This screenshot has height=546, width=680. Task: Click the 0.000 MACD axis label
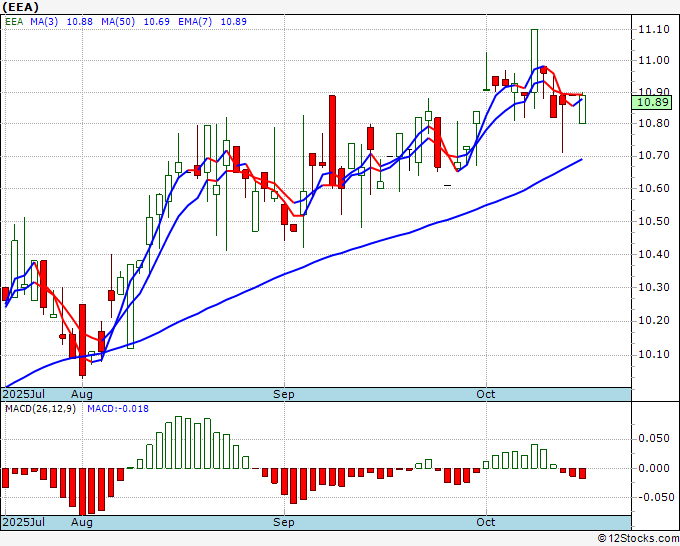point(654,468)
